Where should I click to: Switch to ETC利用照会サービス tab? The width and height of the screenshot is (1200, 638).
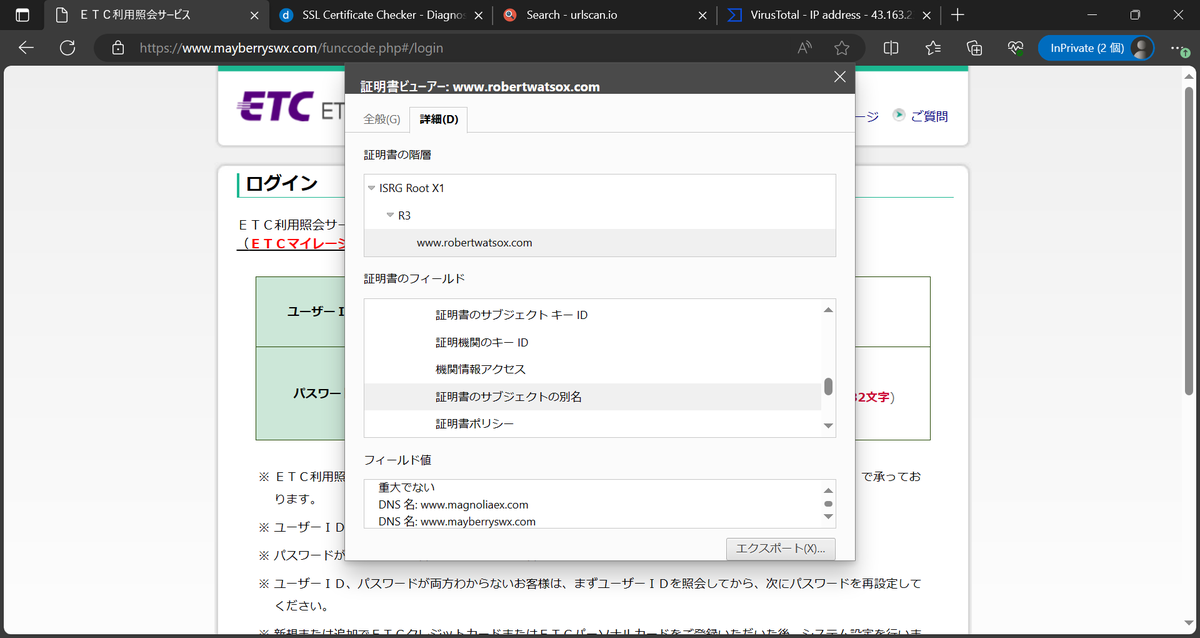click(x=157, y=15)
